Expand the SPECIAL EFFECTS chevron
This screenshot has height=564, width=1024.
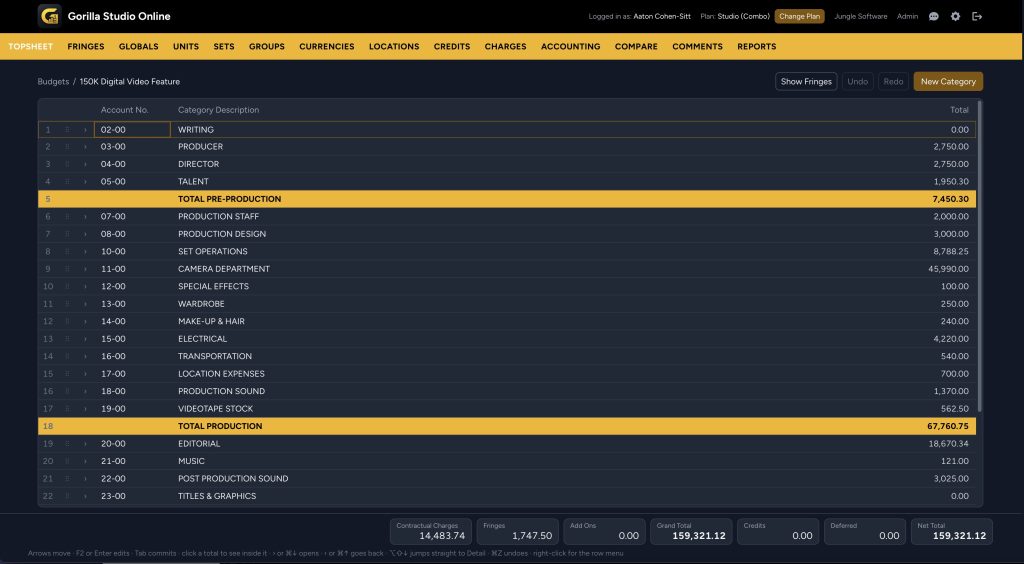85,287
